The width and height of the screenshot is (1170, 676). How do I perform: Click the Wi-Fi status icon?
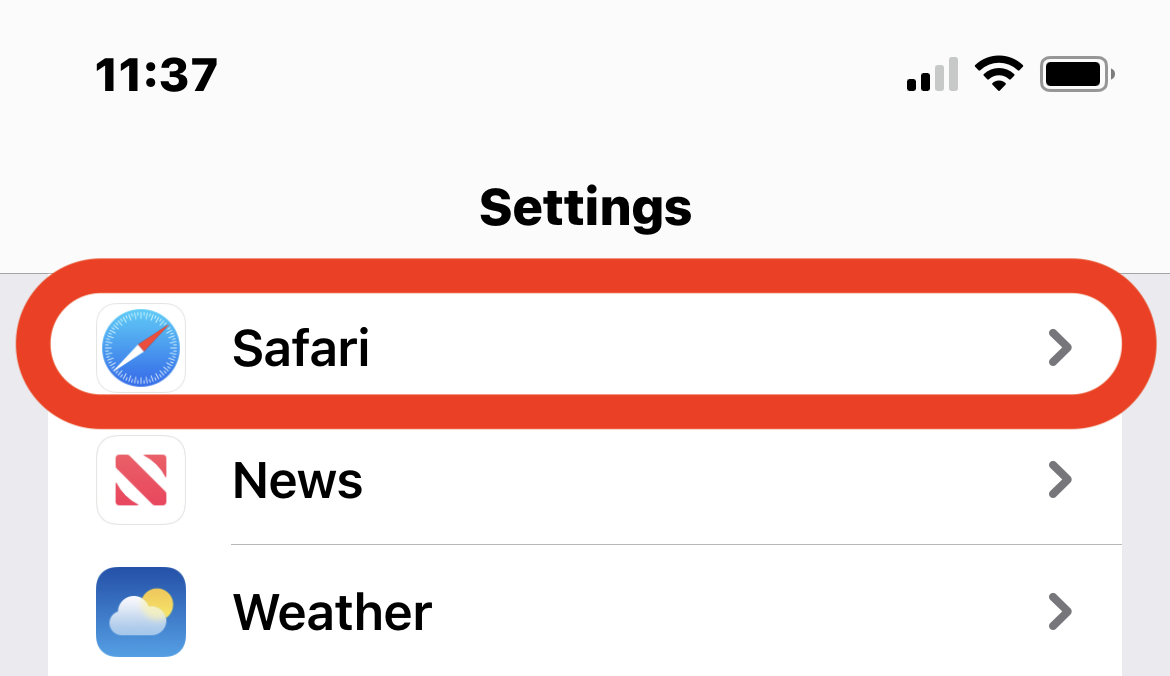pyautogui.click(x=998, y=74)
